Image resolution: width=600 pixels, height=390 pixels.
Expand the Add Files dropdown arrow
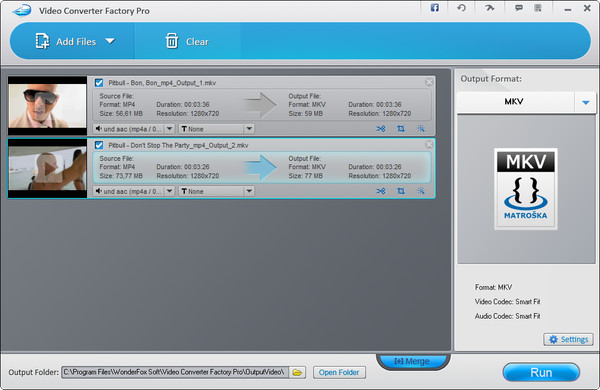[x=110, y=41]
